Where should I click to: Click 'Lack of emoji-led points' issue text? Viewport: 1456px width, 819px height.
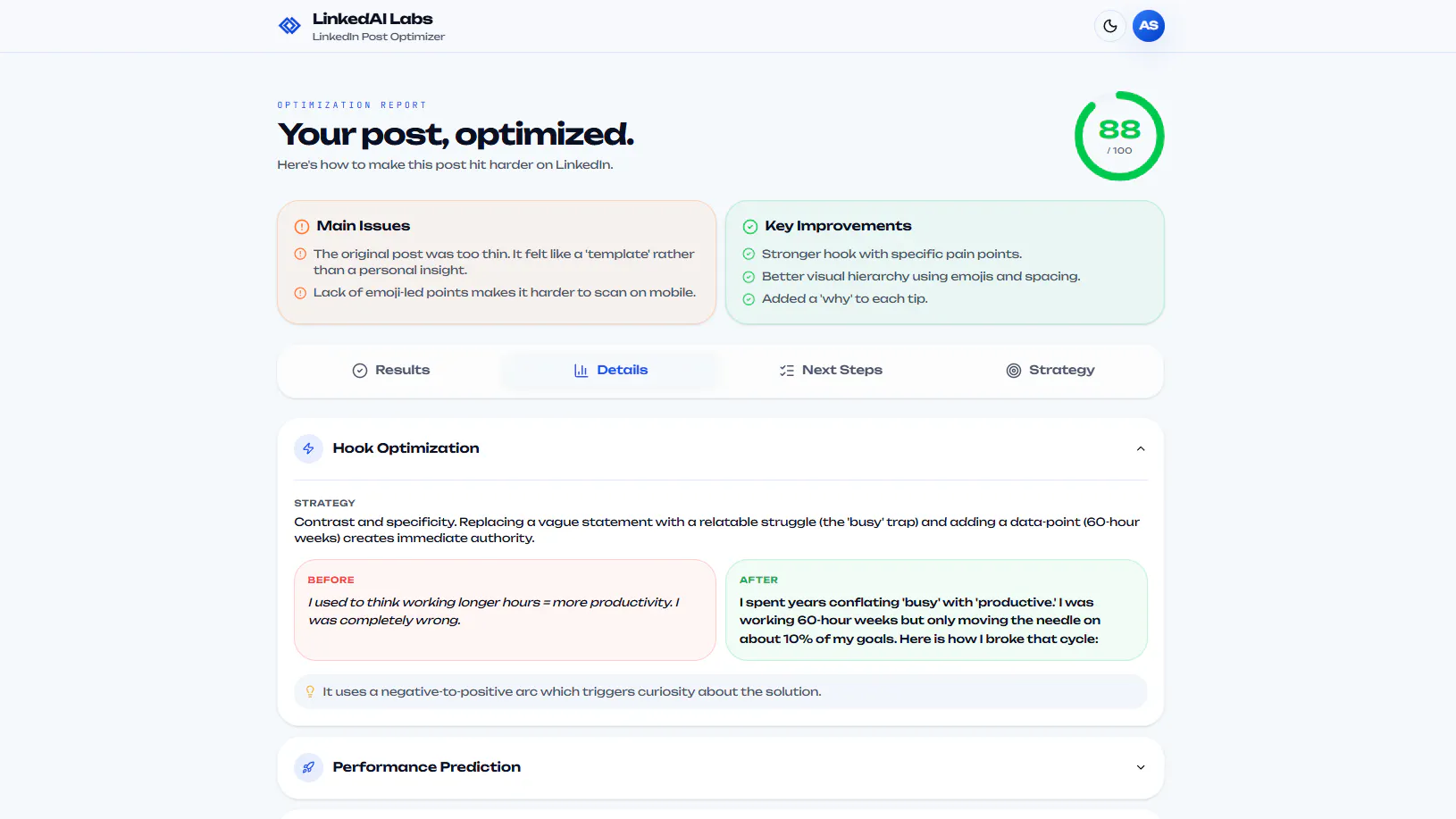point(504,293)
